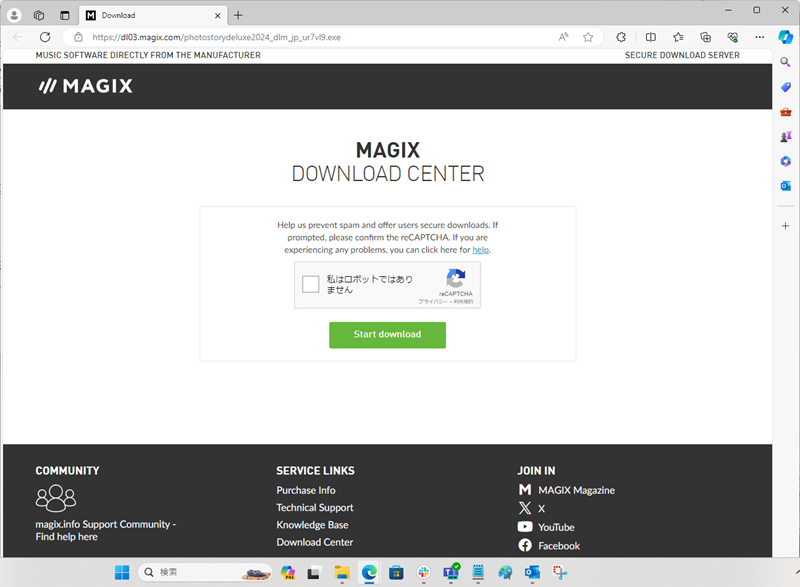Refresh the current page

coord(45,37)
